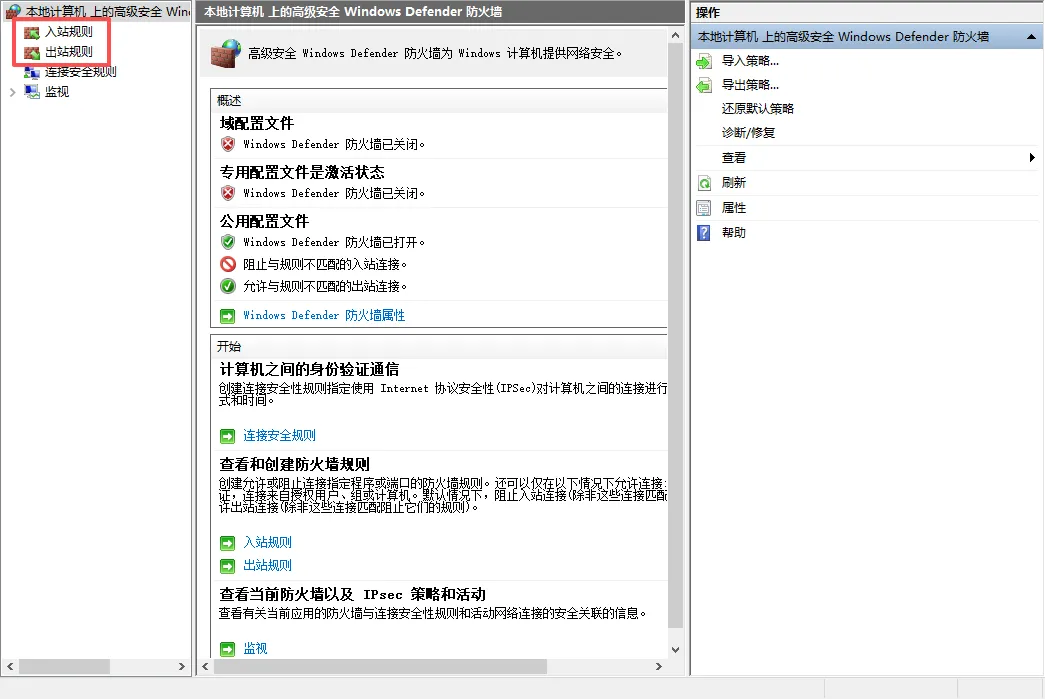Click the root firewall node icon in tree
This screenshot has width=1045, height=699.
(x=13, y=11)
